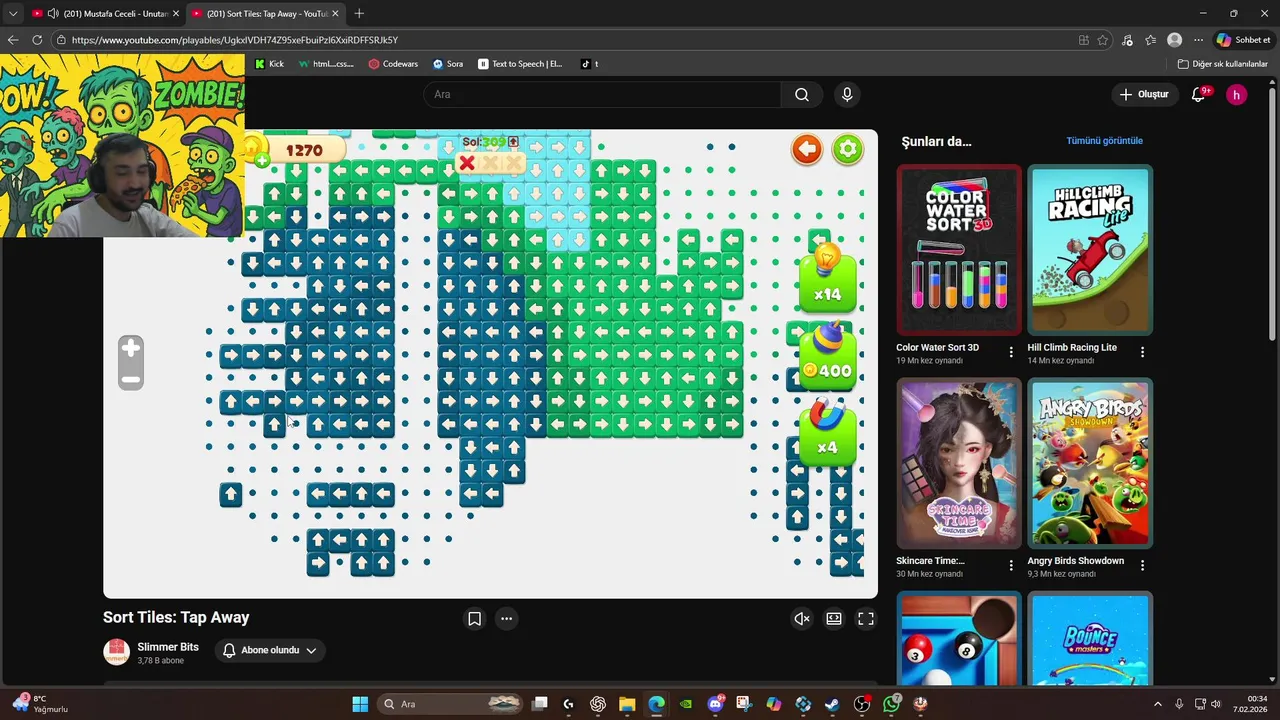Unmute the game audio
The width and height of the screenshot is (1280, 720).
(802, 619)
